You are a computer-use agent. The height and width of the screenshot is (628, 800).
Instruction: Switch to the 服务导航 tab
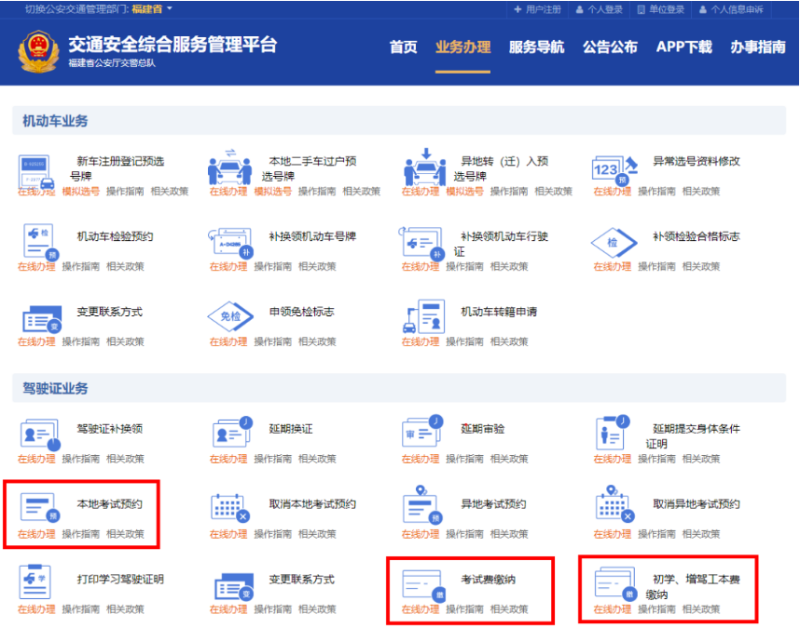(x=536, y=47)
